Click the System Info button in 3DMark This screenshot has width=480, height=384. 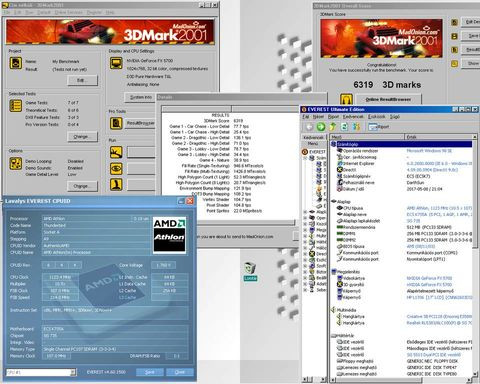(141, 97)
